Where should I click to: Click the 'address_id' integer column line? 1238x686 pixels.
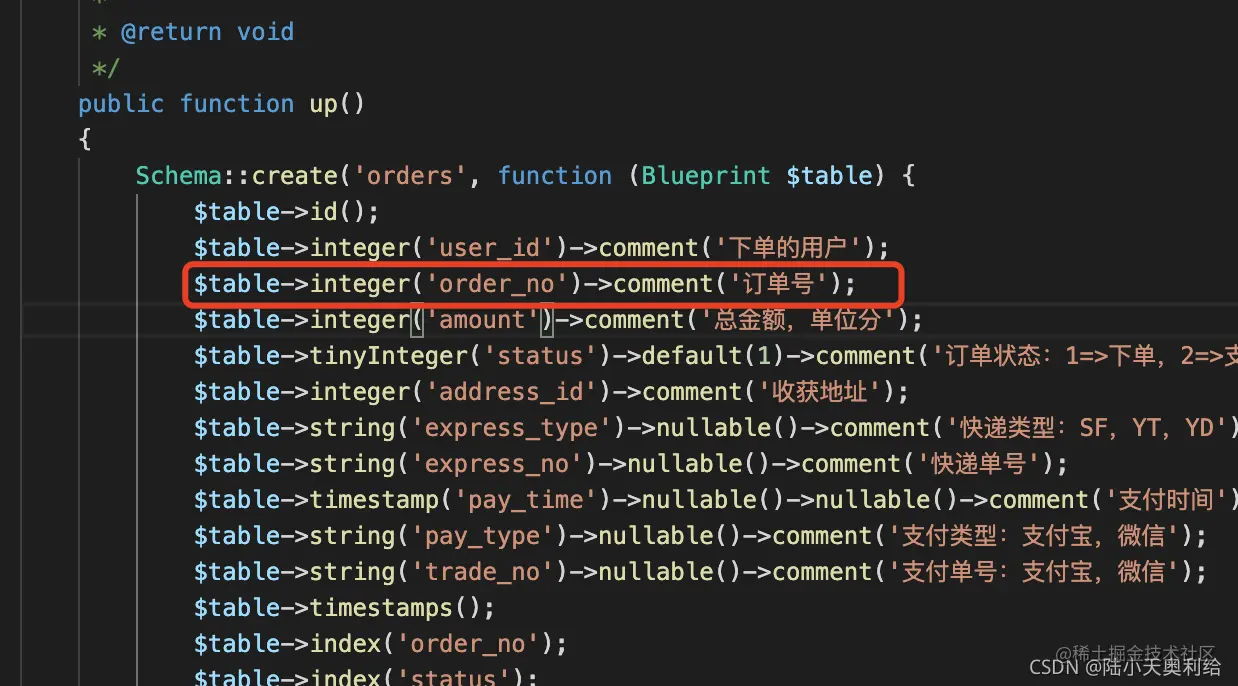tap(551, 392)
